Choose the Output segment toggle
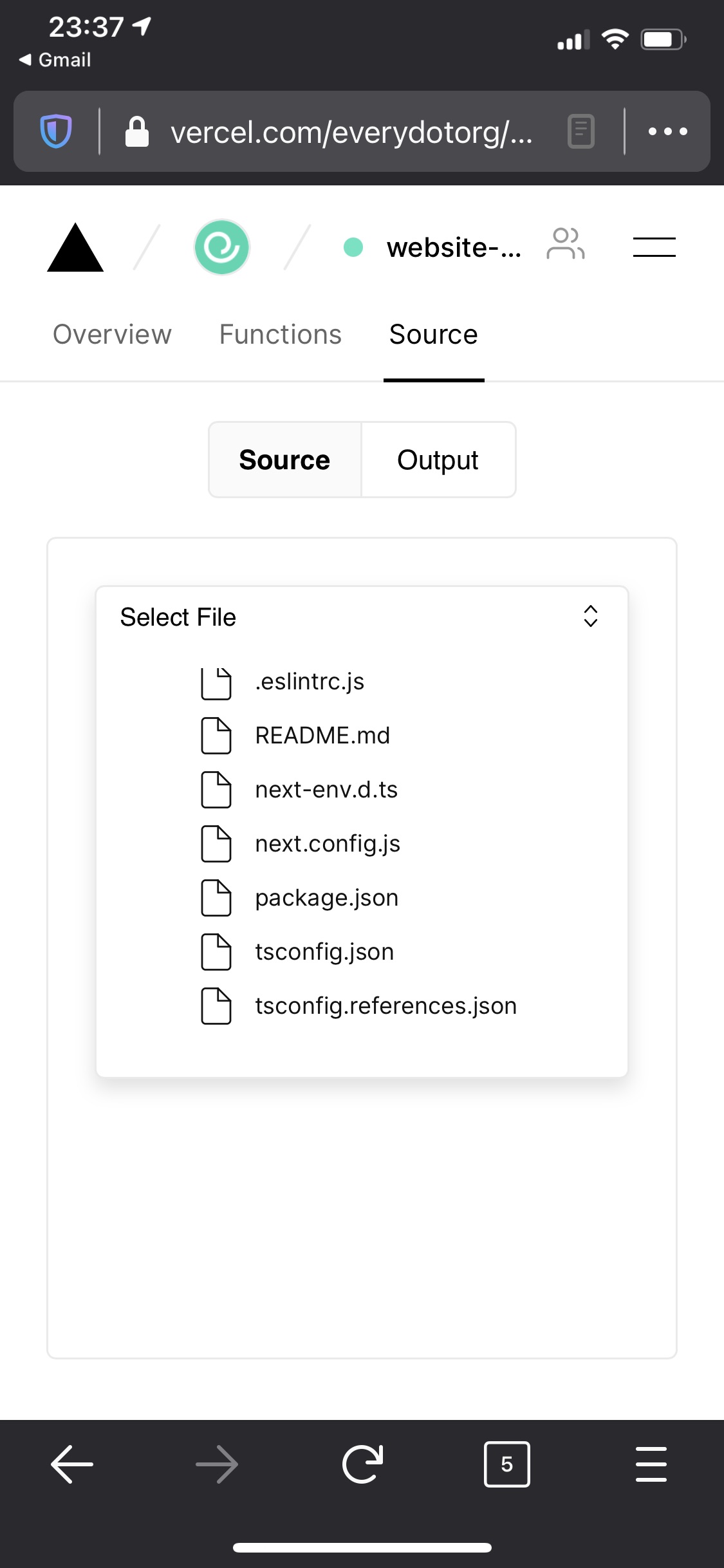Screen dimensions: 724x1568 pos(438,460)
